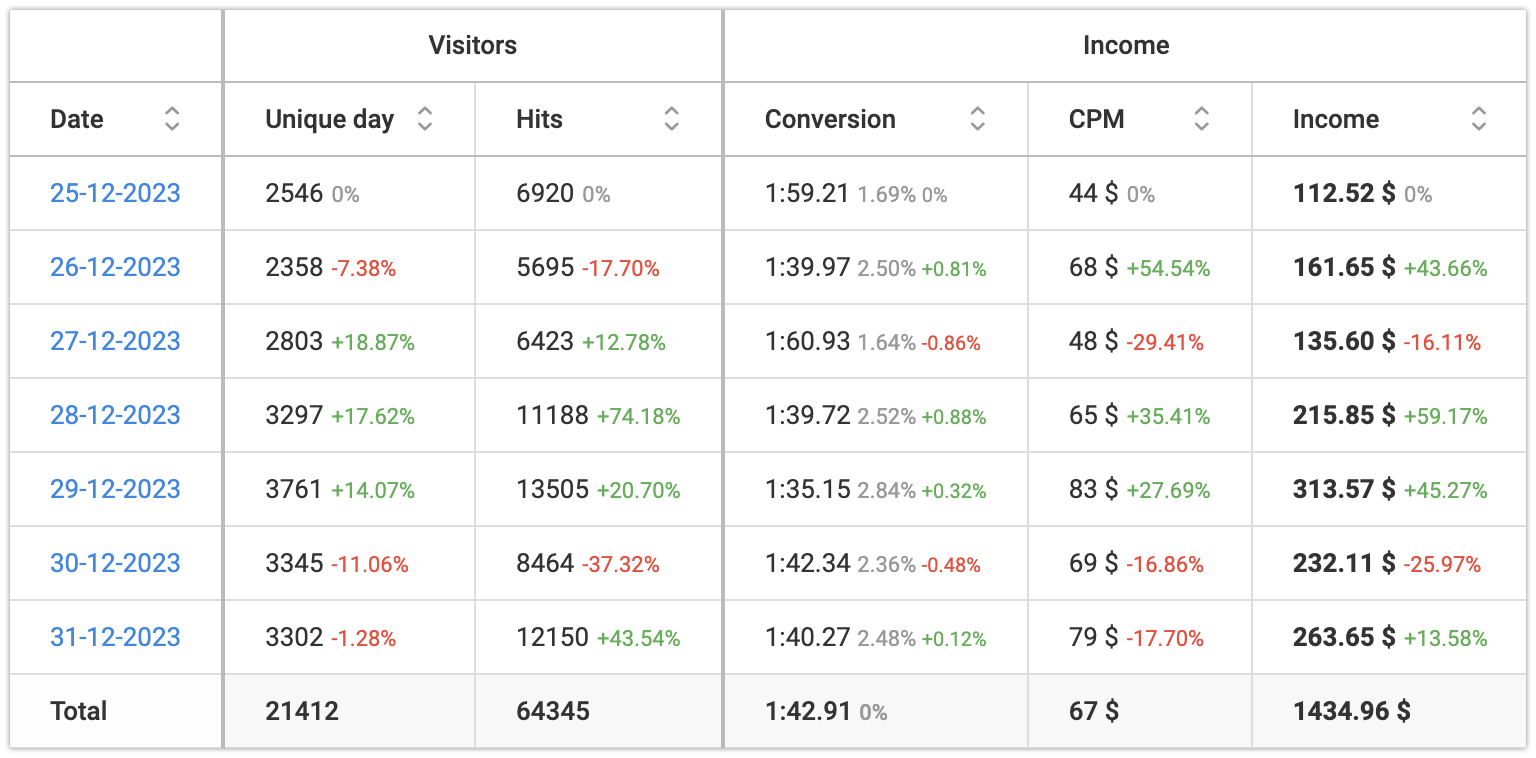Click the -37.32% hits change

621,564
